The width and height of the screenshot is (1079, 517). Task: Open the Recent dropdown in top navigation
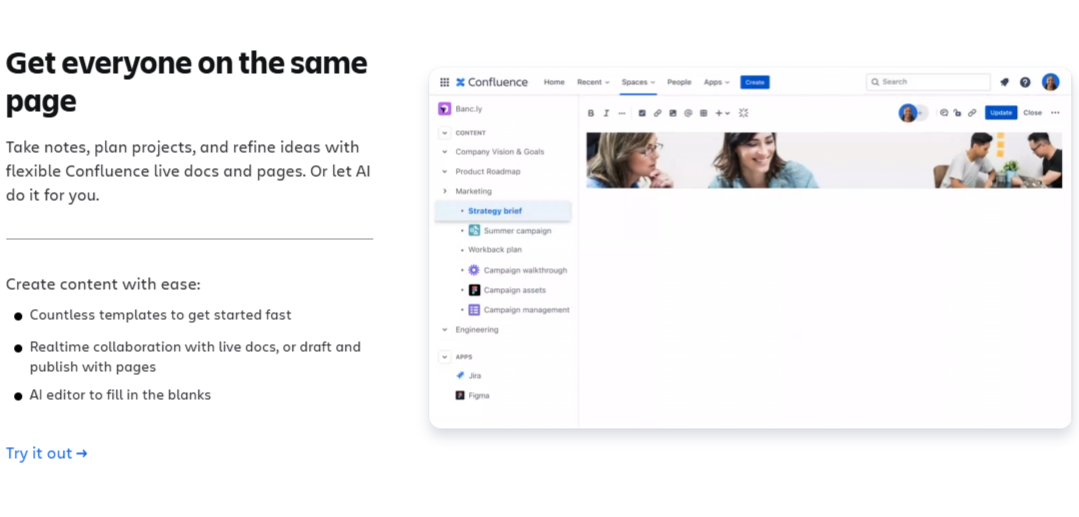593,82
